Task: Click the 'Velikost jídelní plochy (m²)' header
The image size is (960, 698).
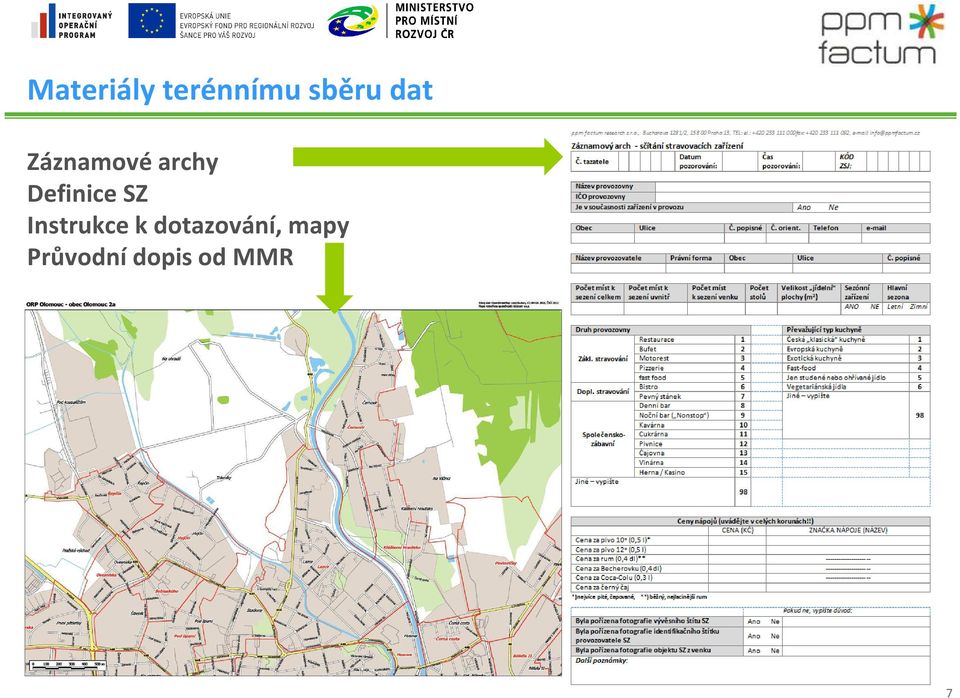Action: pyautogui.click(x=808, y=292)
